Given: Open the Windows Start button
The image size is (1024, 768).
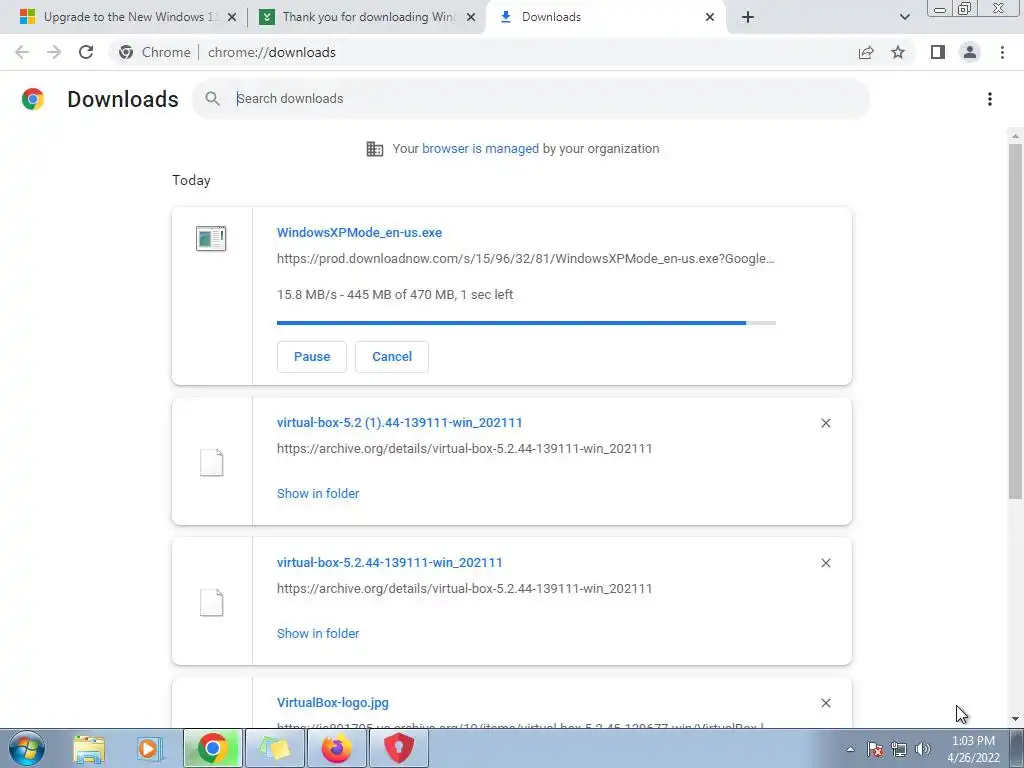Looking at the screenshot, I should click(27, 748).
